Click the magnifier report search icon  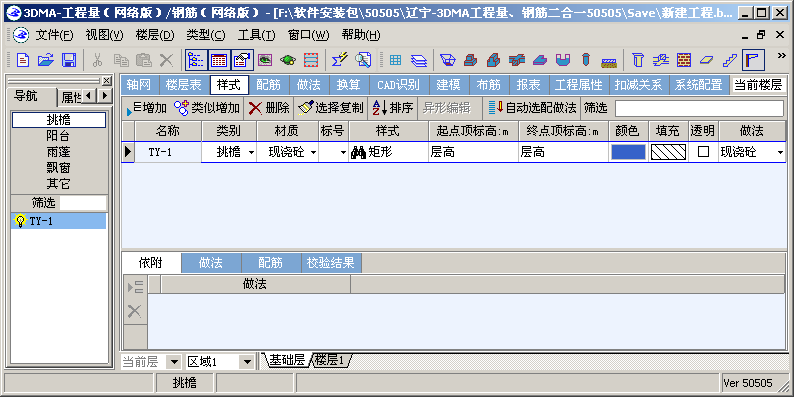pos(363,60)
